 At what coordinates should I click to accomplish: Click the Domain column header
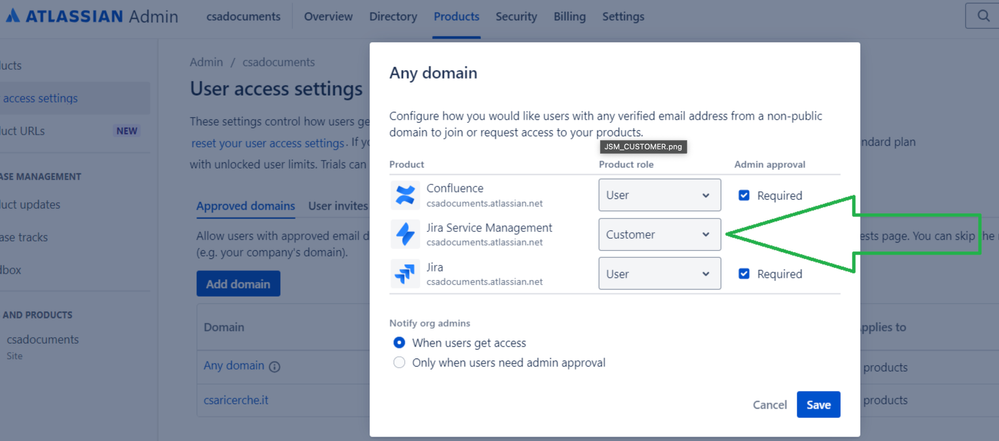coord(224,327)
